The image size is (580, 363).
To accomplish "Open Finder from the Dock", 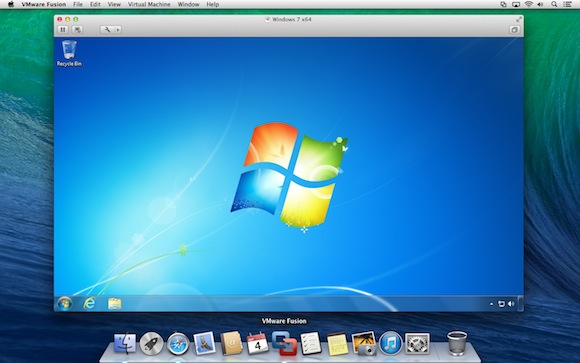I will 125,343.
